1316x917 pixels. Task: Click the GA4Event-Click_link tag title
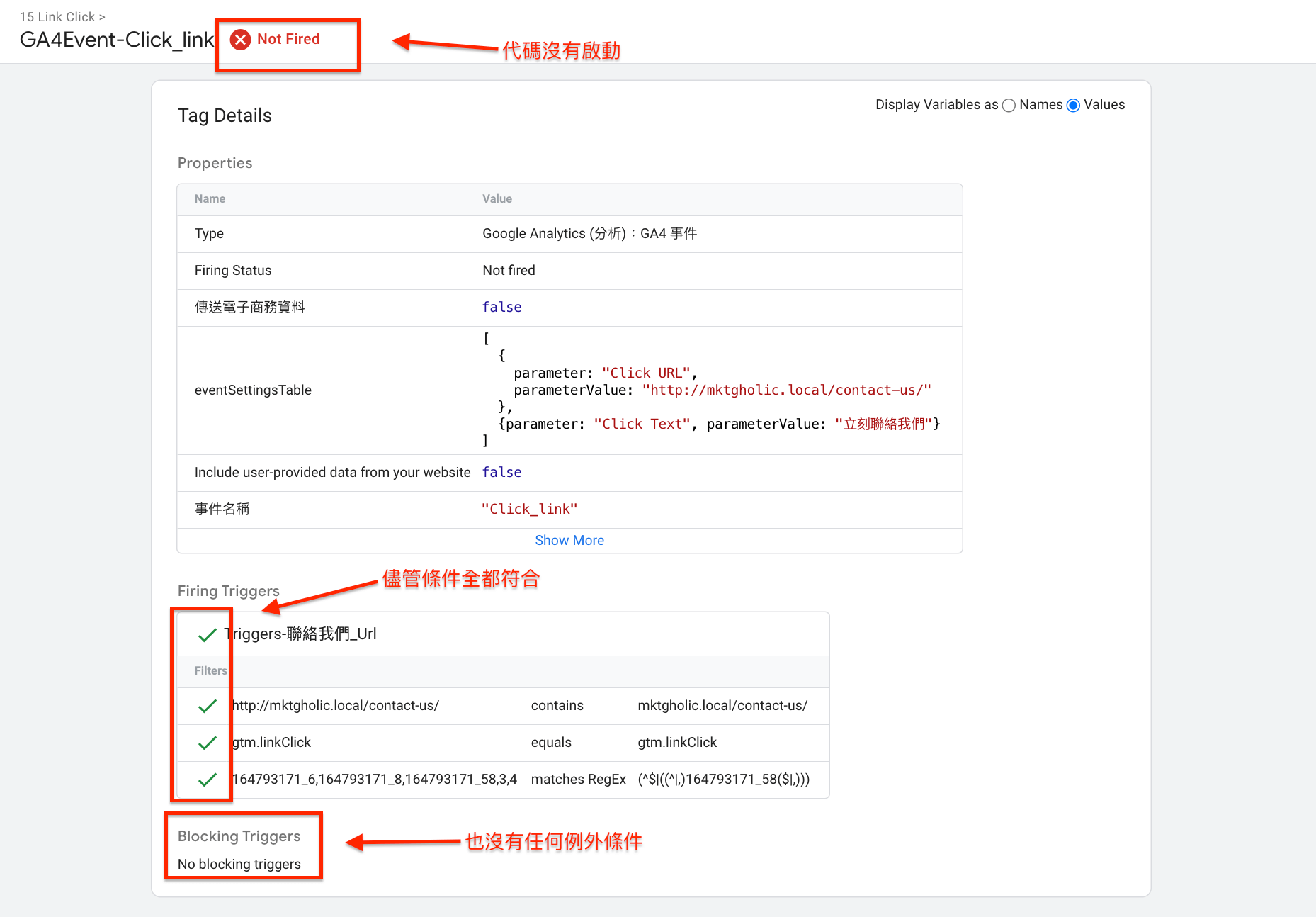click(x=117, y=40)
